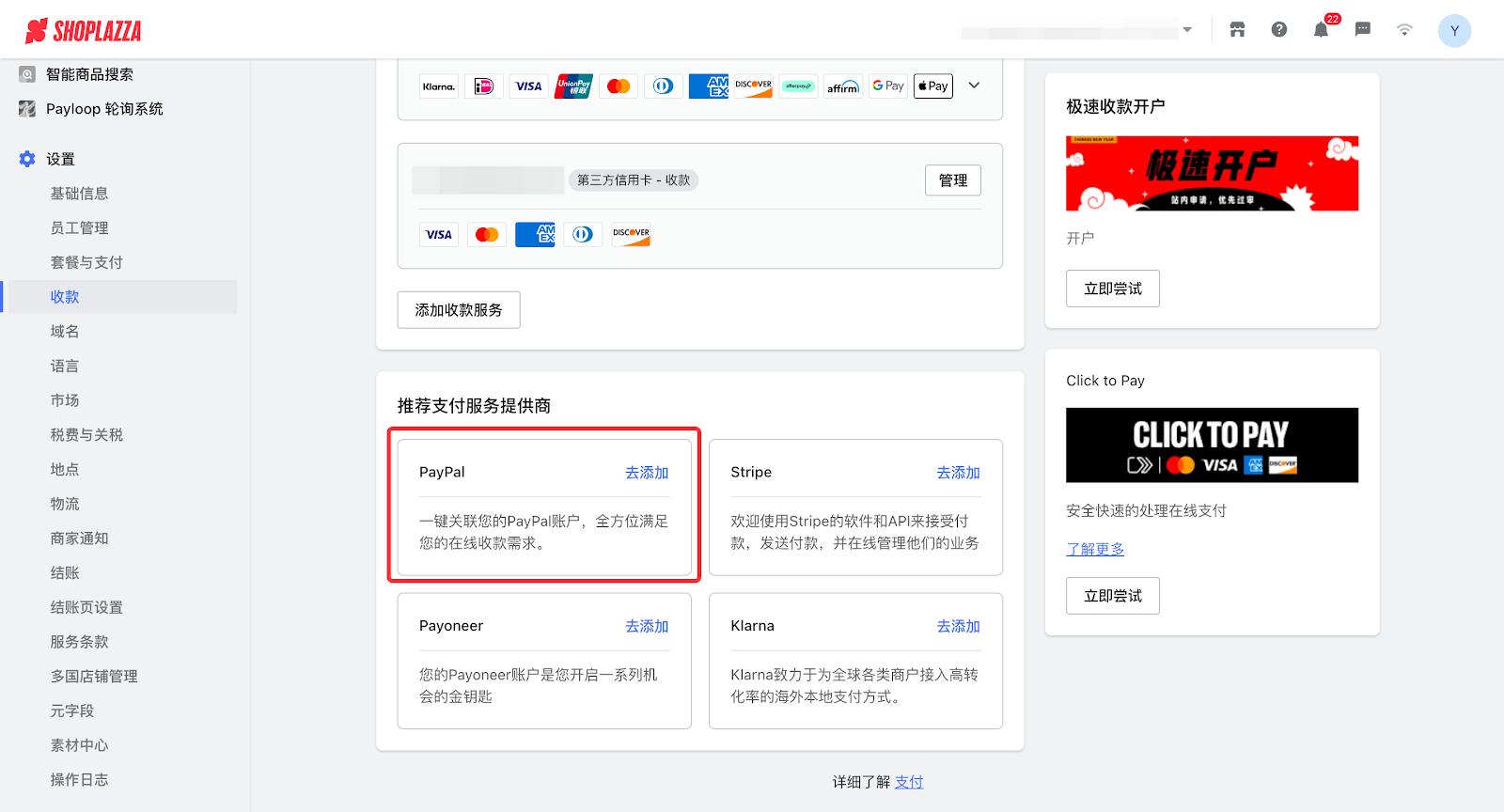This screenshot has height=812, width=1504.
Task: Click the Click to Pay banner image
Action: 1212,445
